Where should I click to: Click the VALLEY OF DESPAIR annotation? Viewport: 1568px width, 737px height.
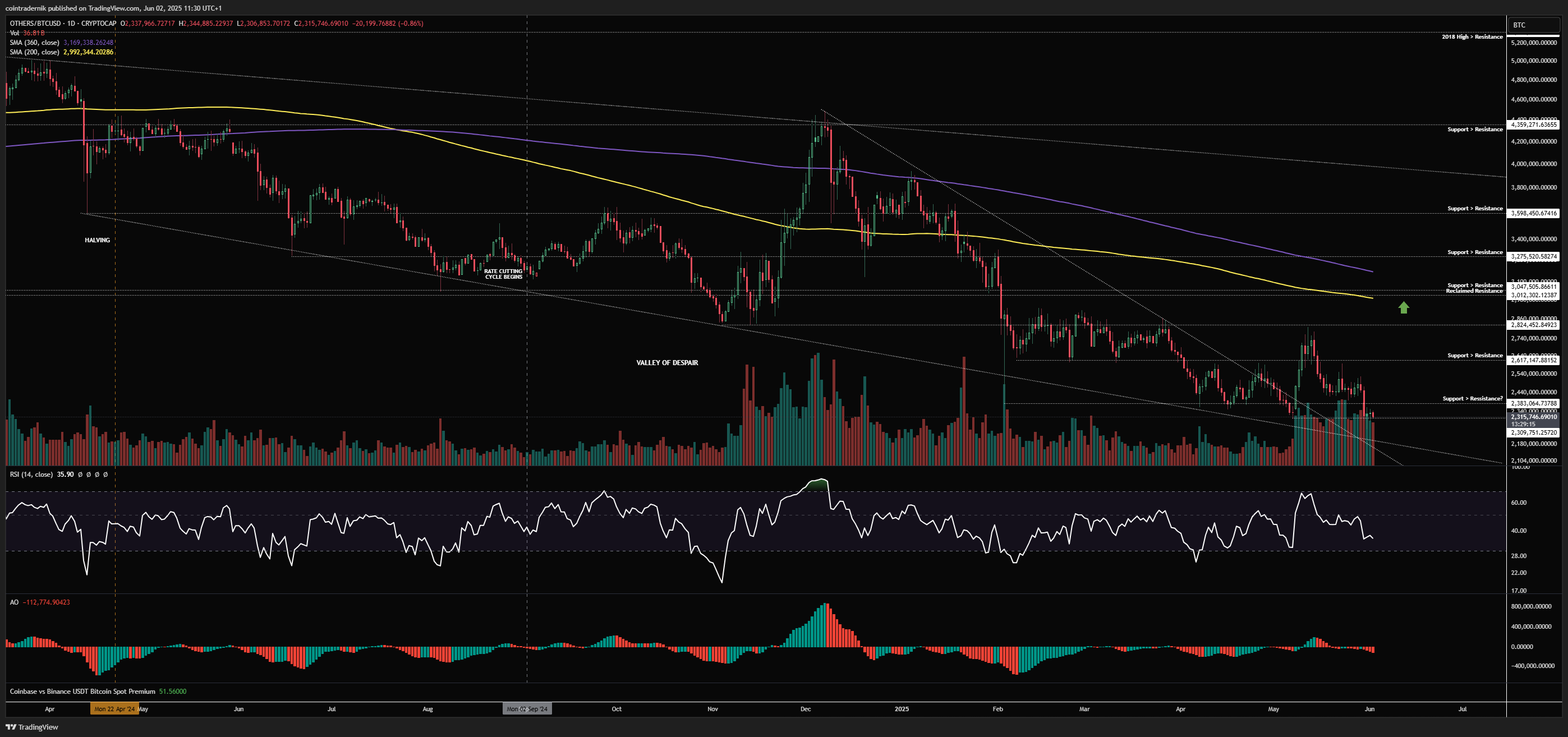(667, 363)
